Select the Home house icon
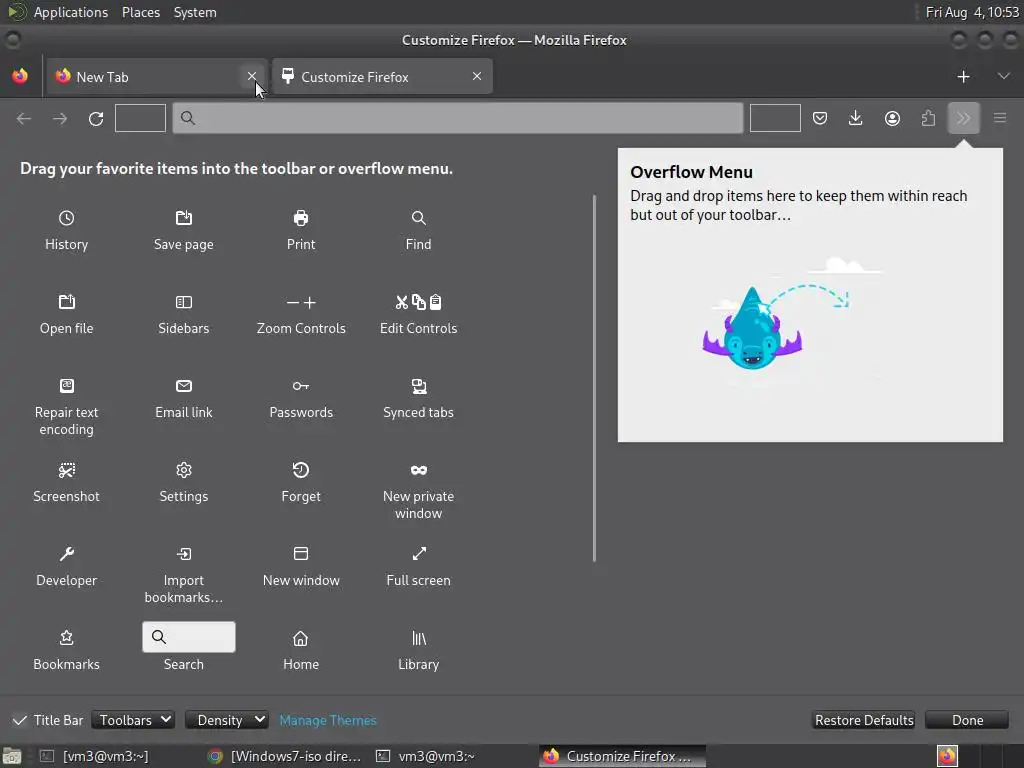Image resolution: width=1024 pixels, height=768 pixels. pyautogui.click(x=300, y=638)
